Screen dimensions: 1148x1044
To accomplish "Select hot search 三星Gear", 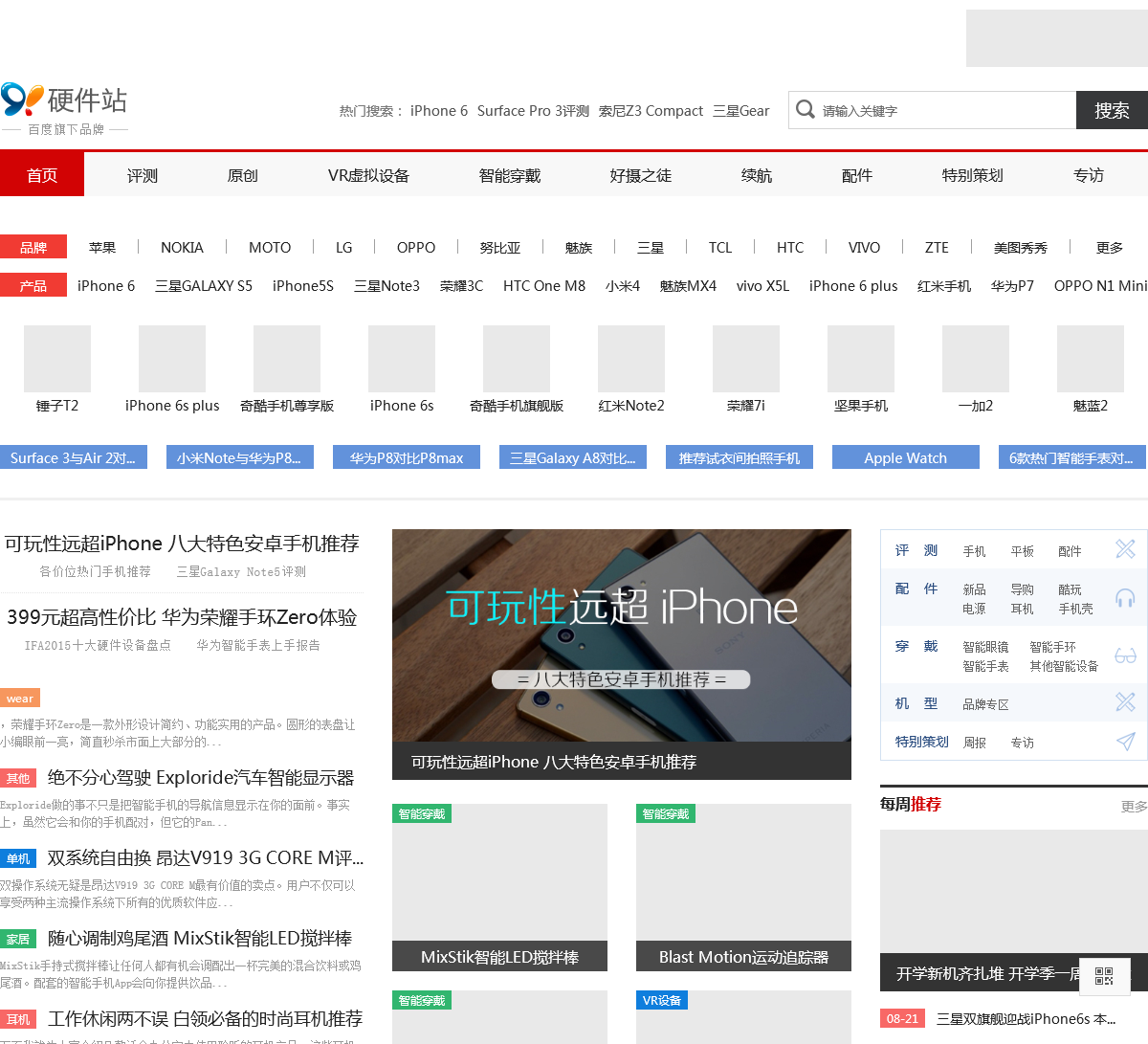I will pyautogui.click(x=741, y=111).
